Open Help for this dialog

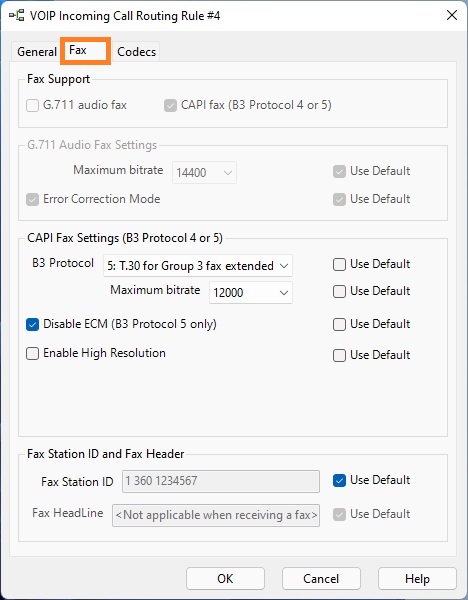coord(417,579)
